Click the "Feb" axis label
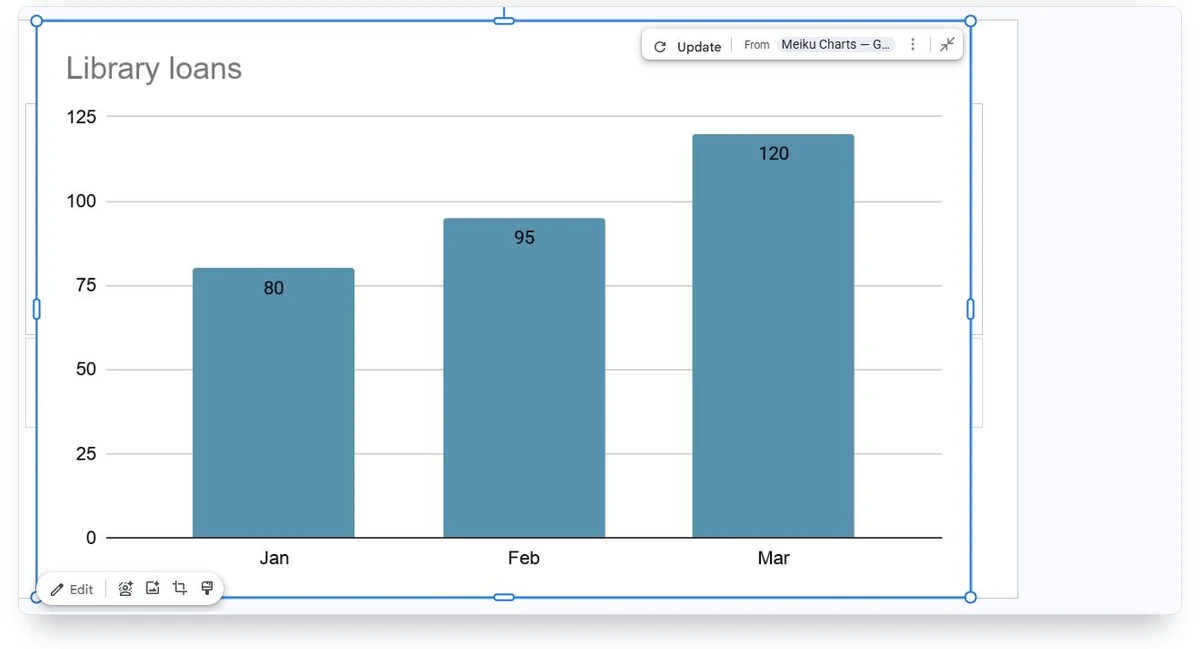The width and height of the screenshot is (1200, 649). click(524, 558)
